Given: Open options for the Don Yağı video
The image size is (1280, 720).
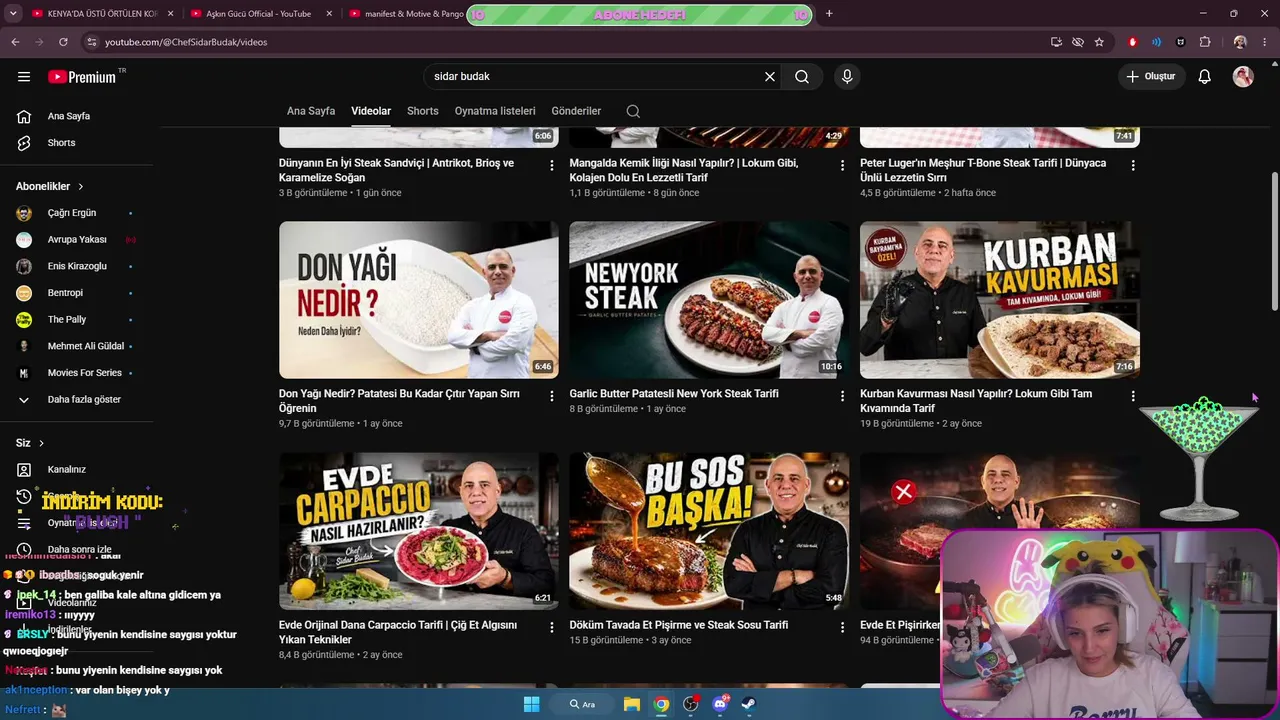Looking at the screenshot, I should tap(552, 397).
